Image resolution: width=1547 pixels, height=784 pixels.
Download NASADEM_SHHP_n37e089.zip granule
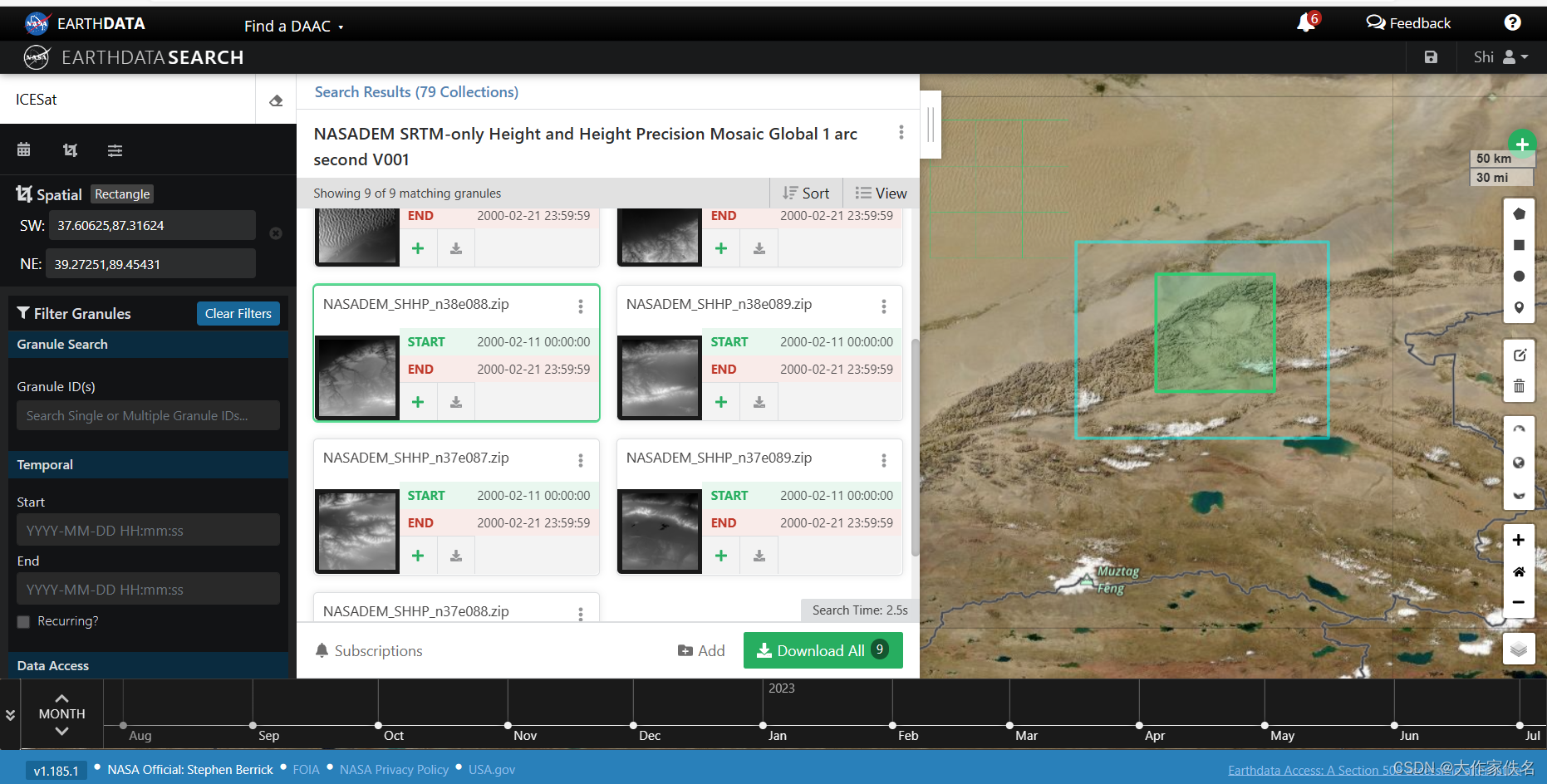point(759,556)
